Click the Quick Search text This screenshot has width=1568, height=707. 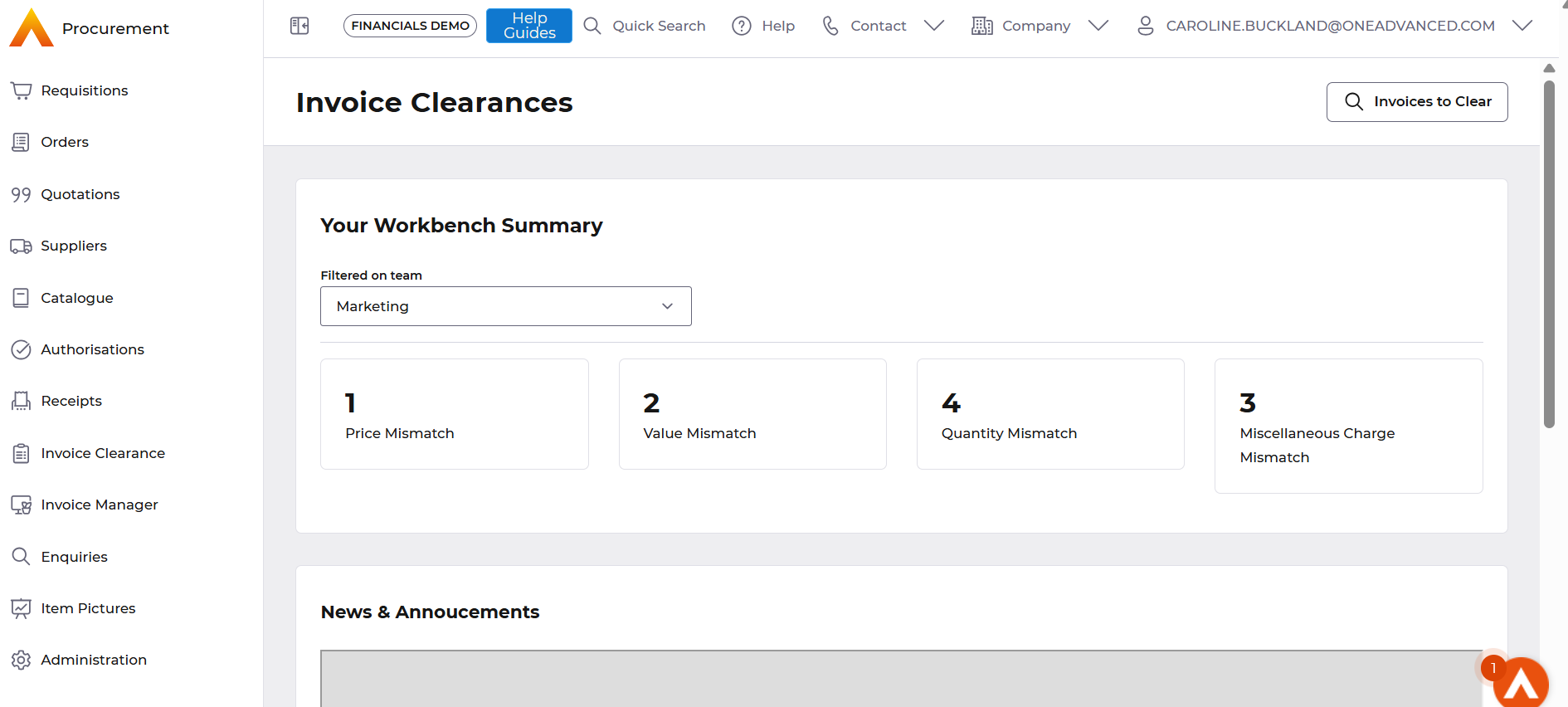pos(659,26)
